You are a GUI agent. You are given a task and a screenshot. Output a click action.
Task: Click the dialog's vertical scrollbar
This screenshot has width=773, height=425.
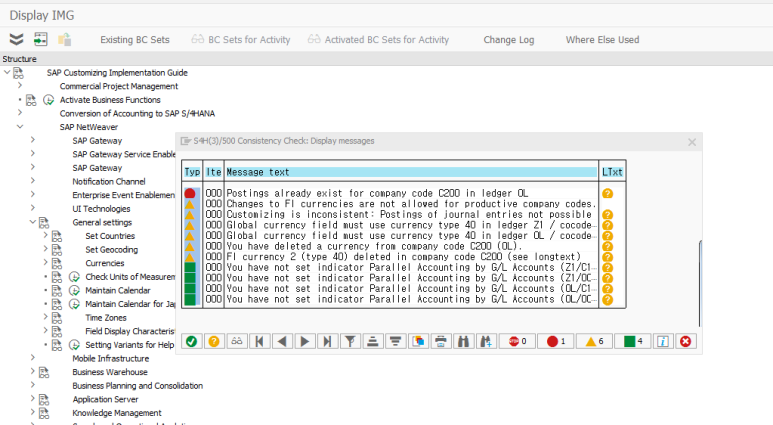point(700,283)
